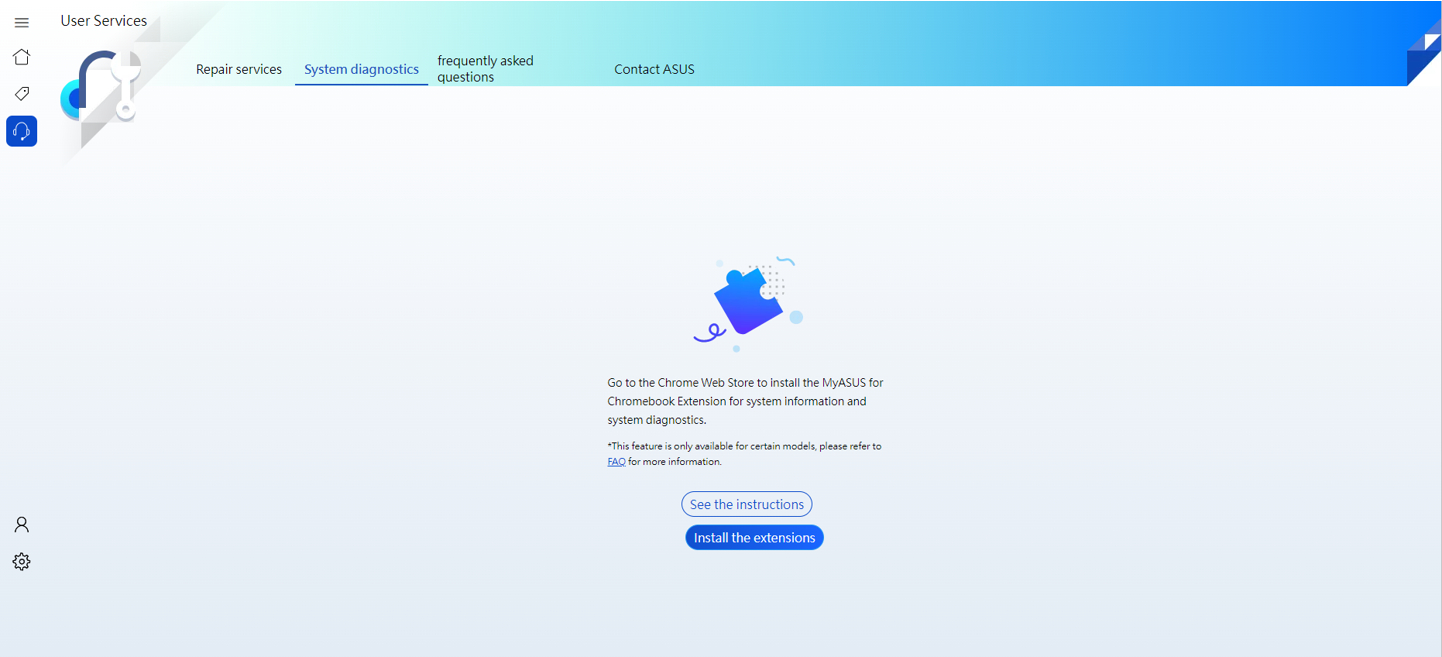The width and height of the screenshot is (1442, 657).
Task: Open the deals tag icon
Action: pos(21,94)
